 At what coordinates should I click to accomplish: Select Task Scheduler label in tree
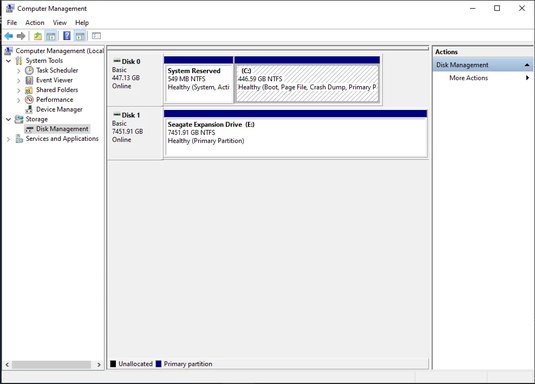(x=57, y=70)
